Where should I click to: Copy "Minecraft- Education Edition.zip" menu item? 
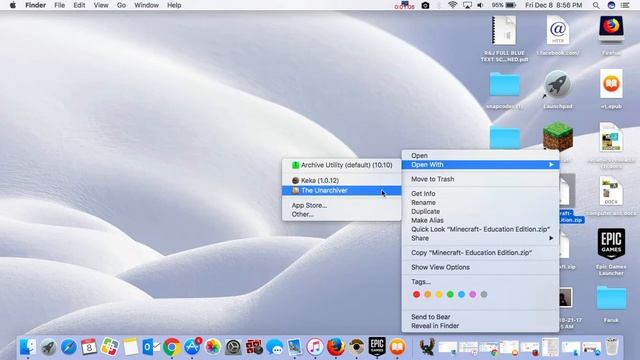(x=480, y=253)
